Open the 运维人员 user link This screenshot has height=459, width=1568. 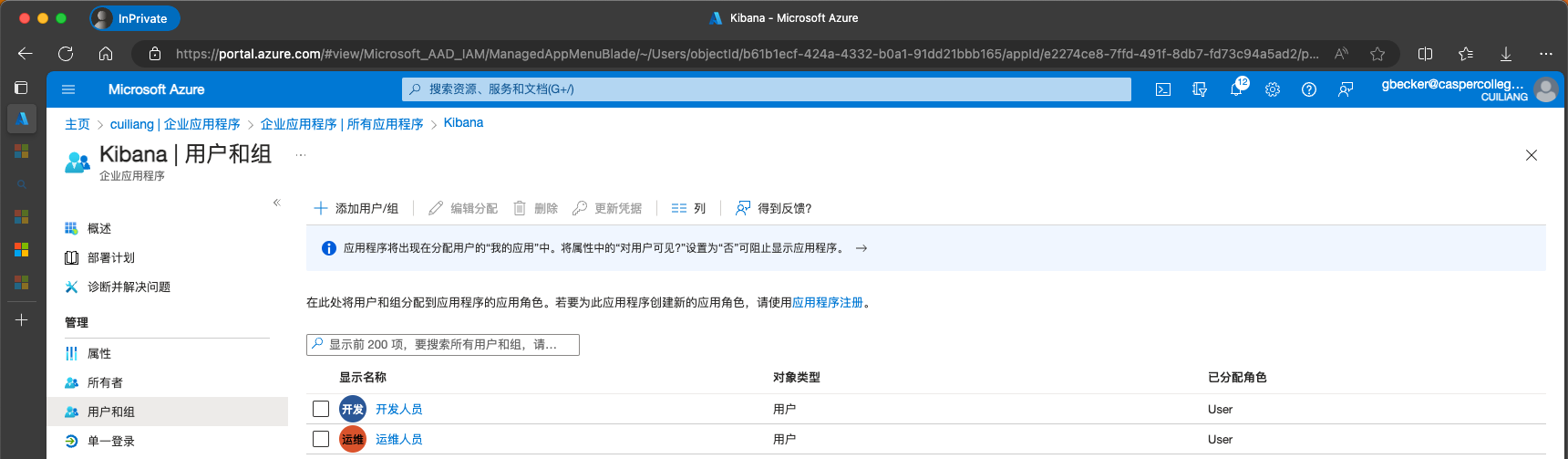coord(399,439)
